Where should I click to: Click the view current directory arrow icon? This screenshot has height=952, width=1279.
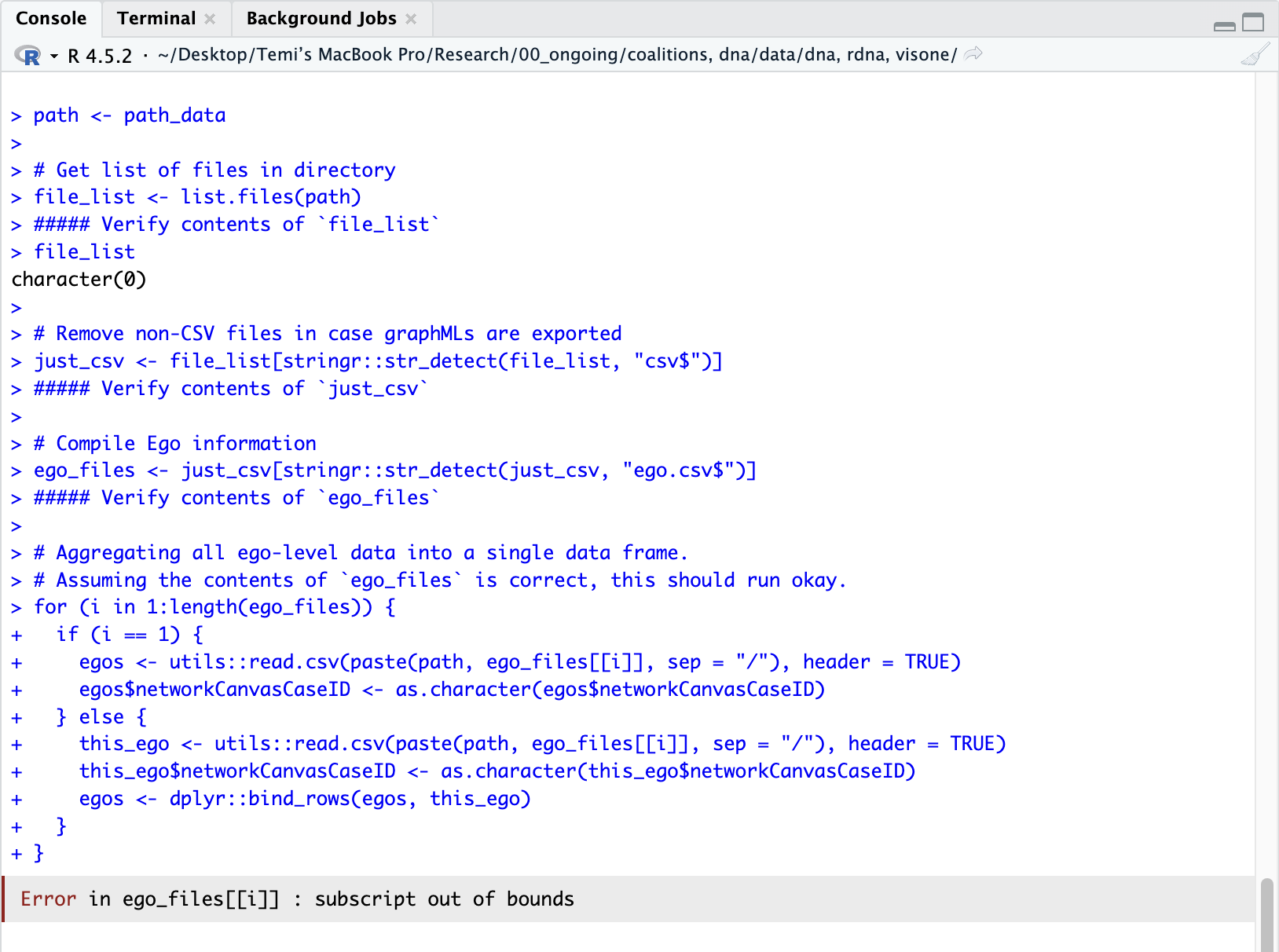pyautogui.click(x=973, y=54)
